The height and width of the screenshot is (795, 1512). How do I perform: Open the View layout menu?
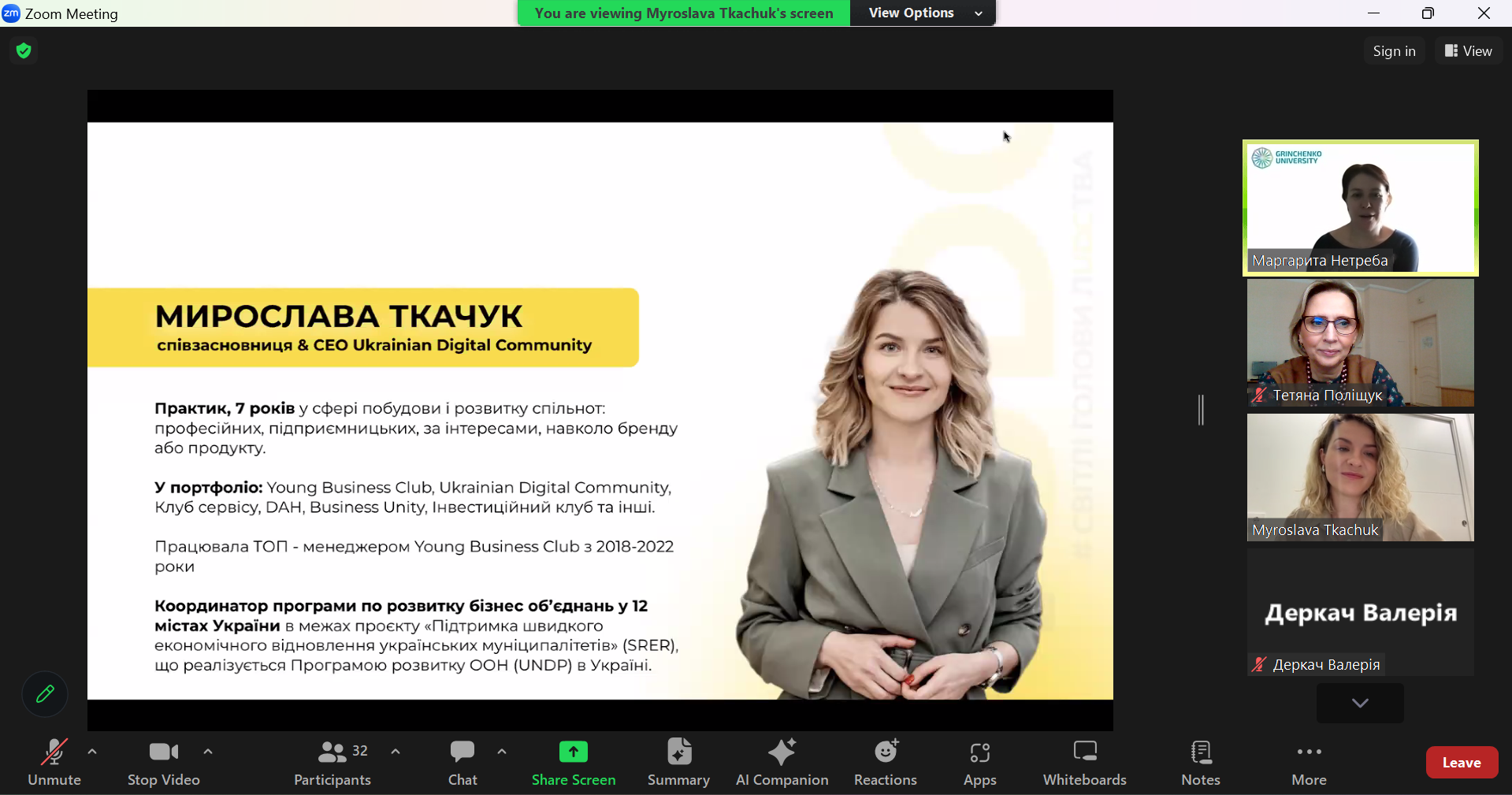[1468, 51]
